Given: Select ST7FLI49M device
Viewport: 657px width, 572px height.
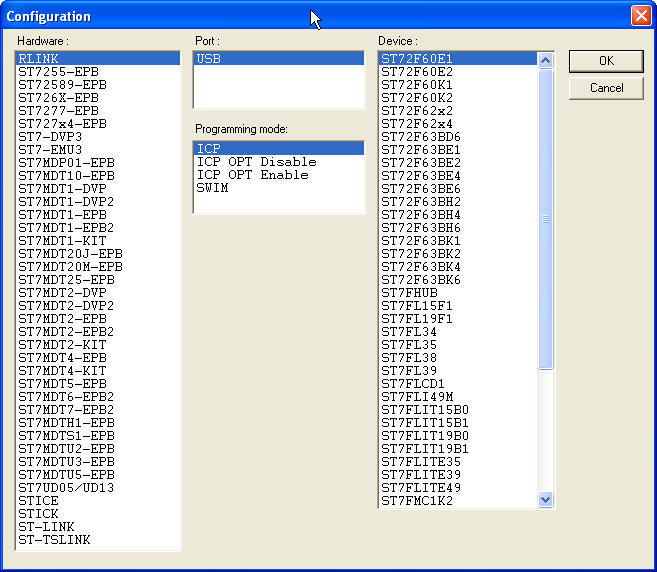Looking at the screenshot, I should [x=458, y=396].
